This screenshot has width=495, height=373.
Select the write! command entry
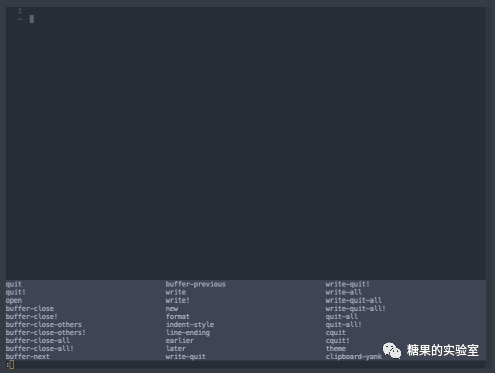(178, 300)
